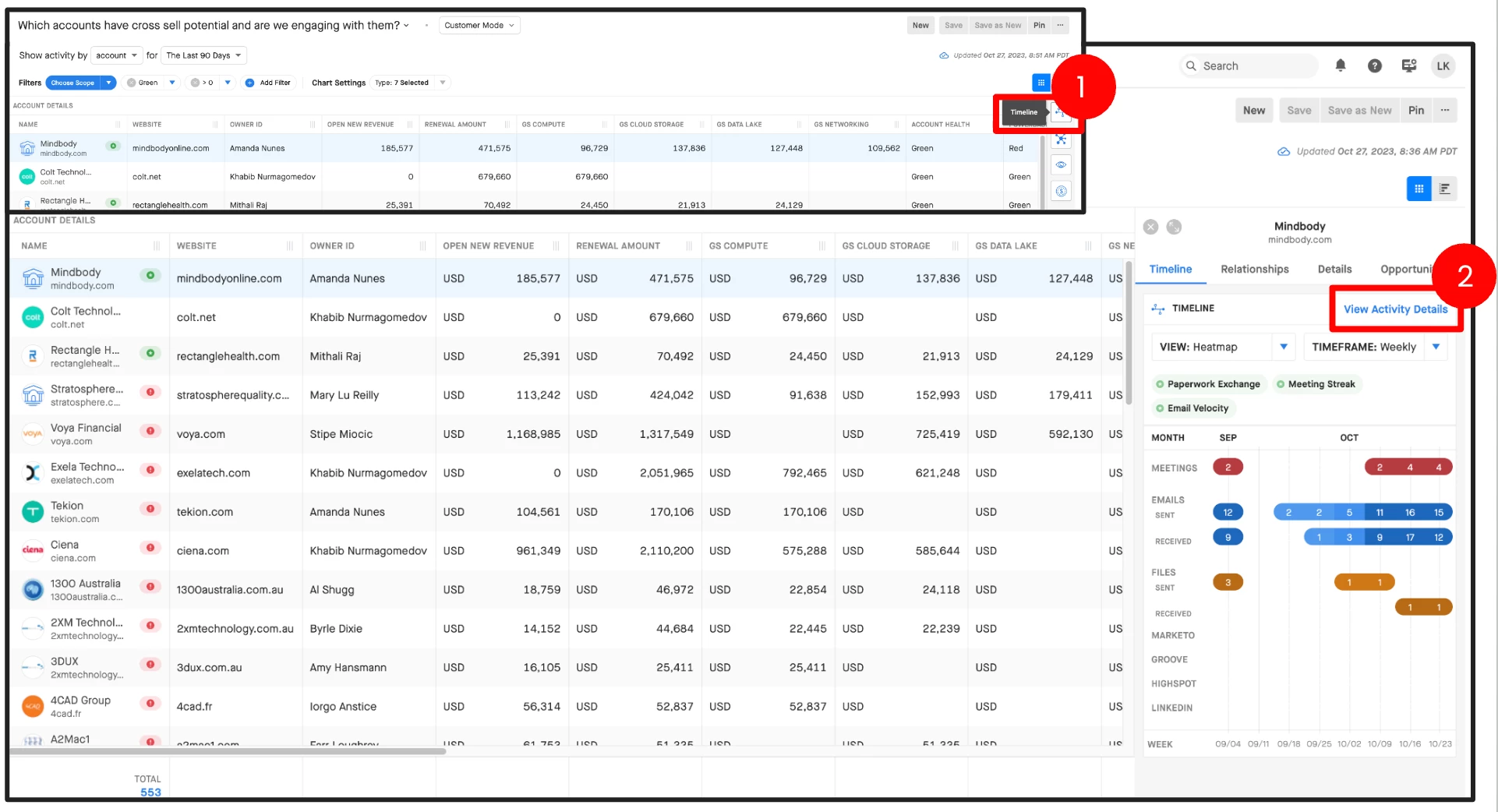The height and width of the screenshot is (812, 1498).
Task: Expand the report title dropdown chevron
Action: [406, 25]
